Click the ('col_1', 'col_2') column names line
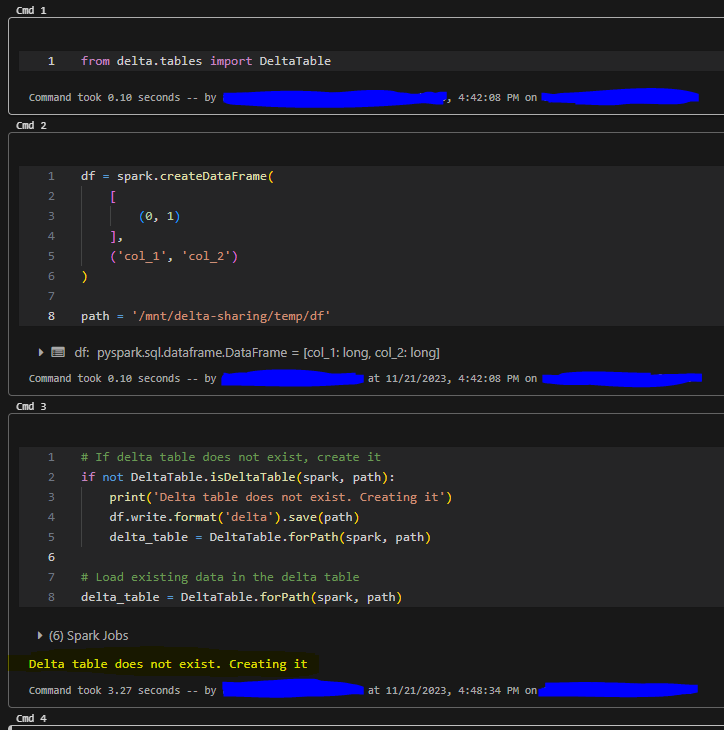The image size is (724, 730). [x=174, y=256]
